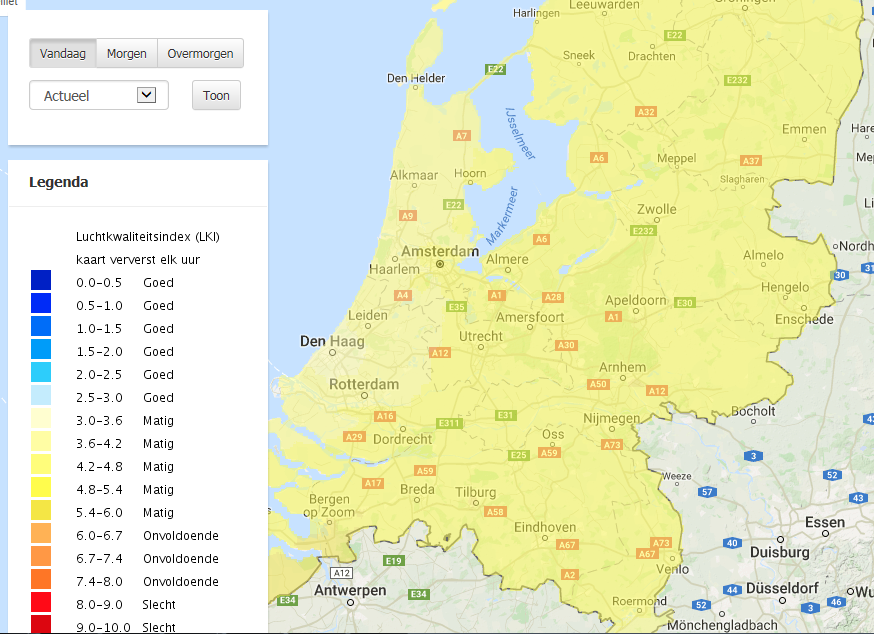Click the A58 highway shield below Tilburg

[495, 512]
